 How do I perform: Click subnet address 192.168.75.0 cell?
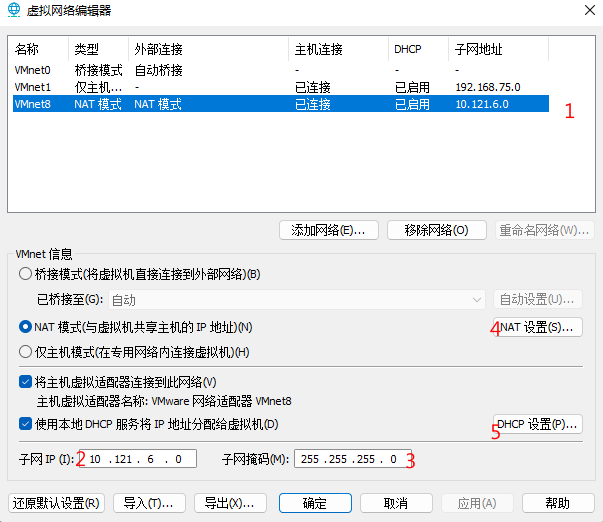click(488, 87)
